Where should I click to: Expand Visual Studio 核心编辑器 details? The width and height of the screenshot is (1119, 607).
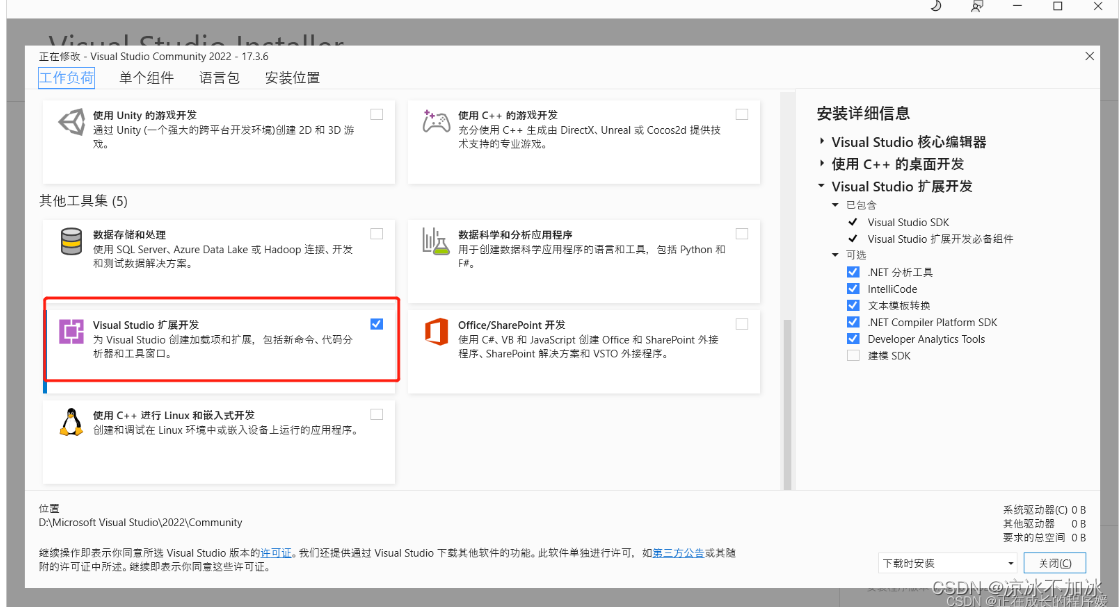tap(822, 142)
